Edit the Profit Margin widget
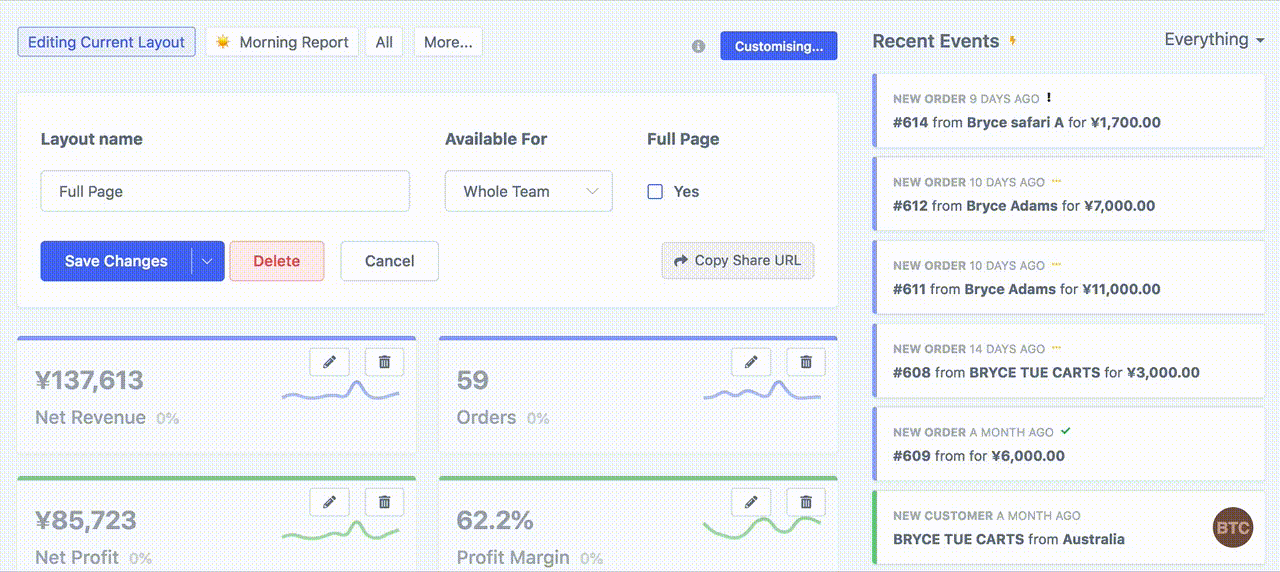Screen dimensions: 1280x572 (751, 502)
